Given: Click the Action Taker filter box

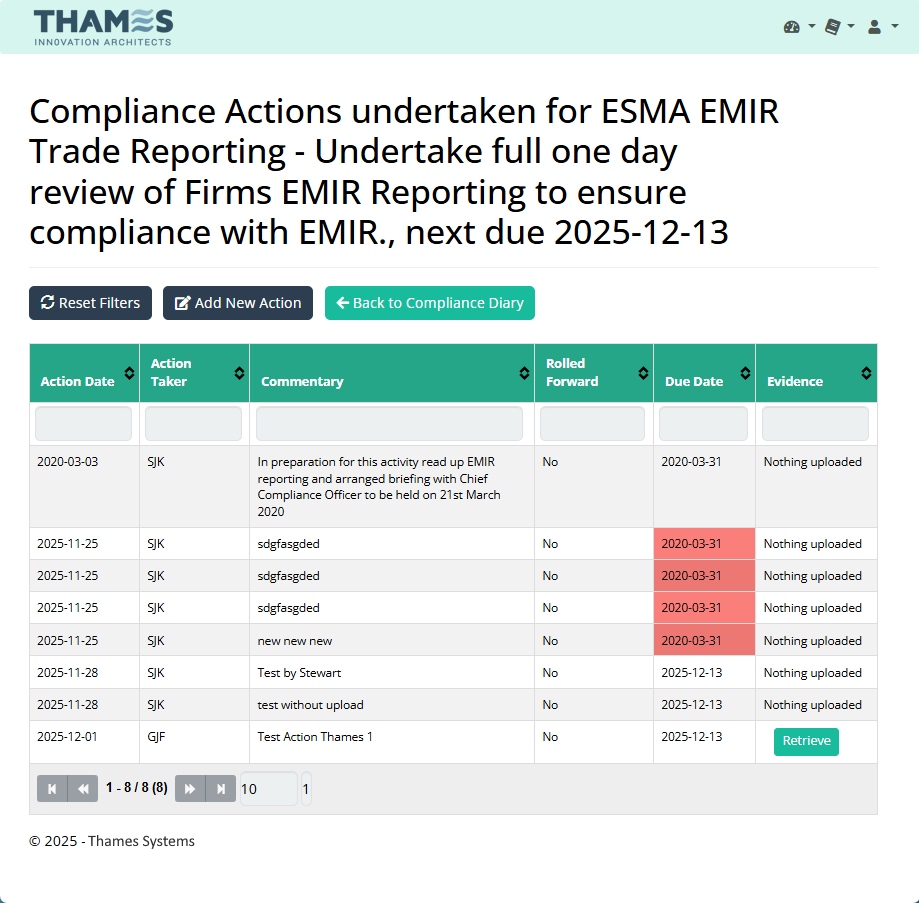Looking at the screenshot, I should pos(193,424).
